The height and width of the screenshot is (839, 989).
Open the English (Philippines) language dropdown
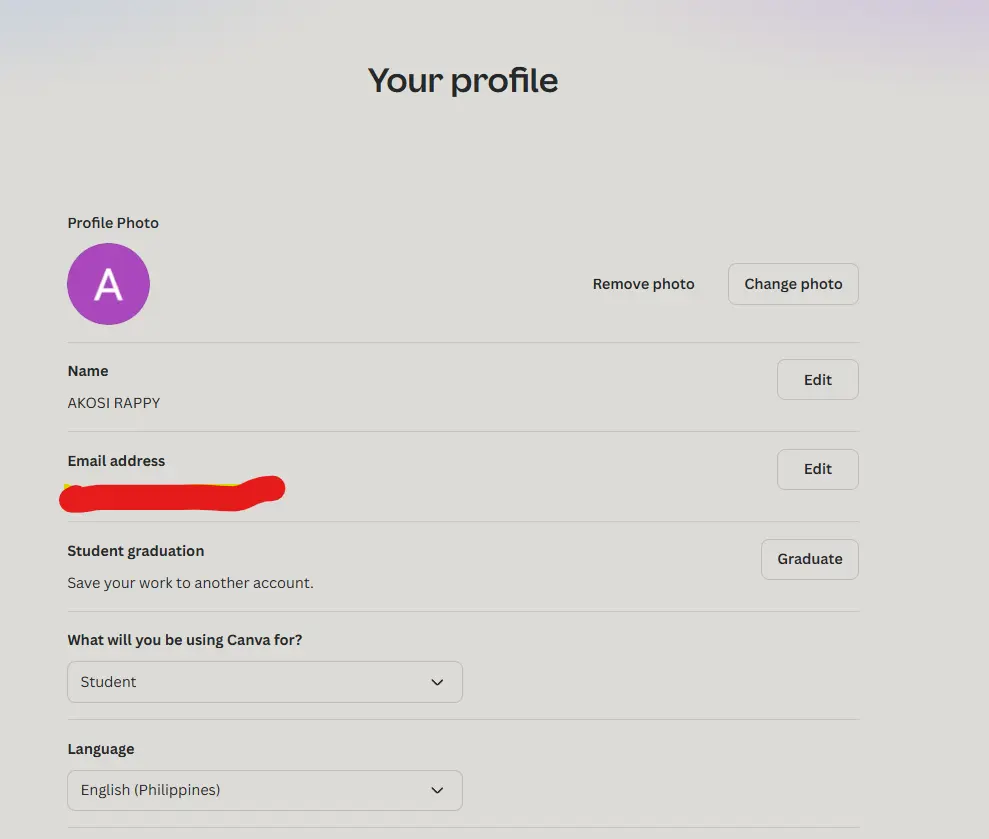click(265, 790)
